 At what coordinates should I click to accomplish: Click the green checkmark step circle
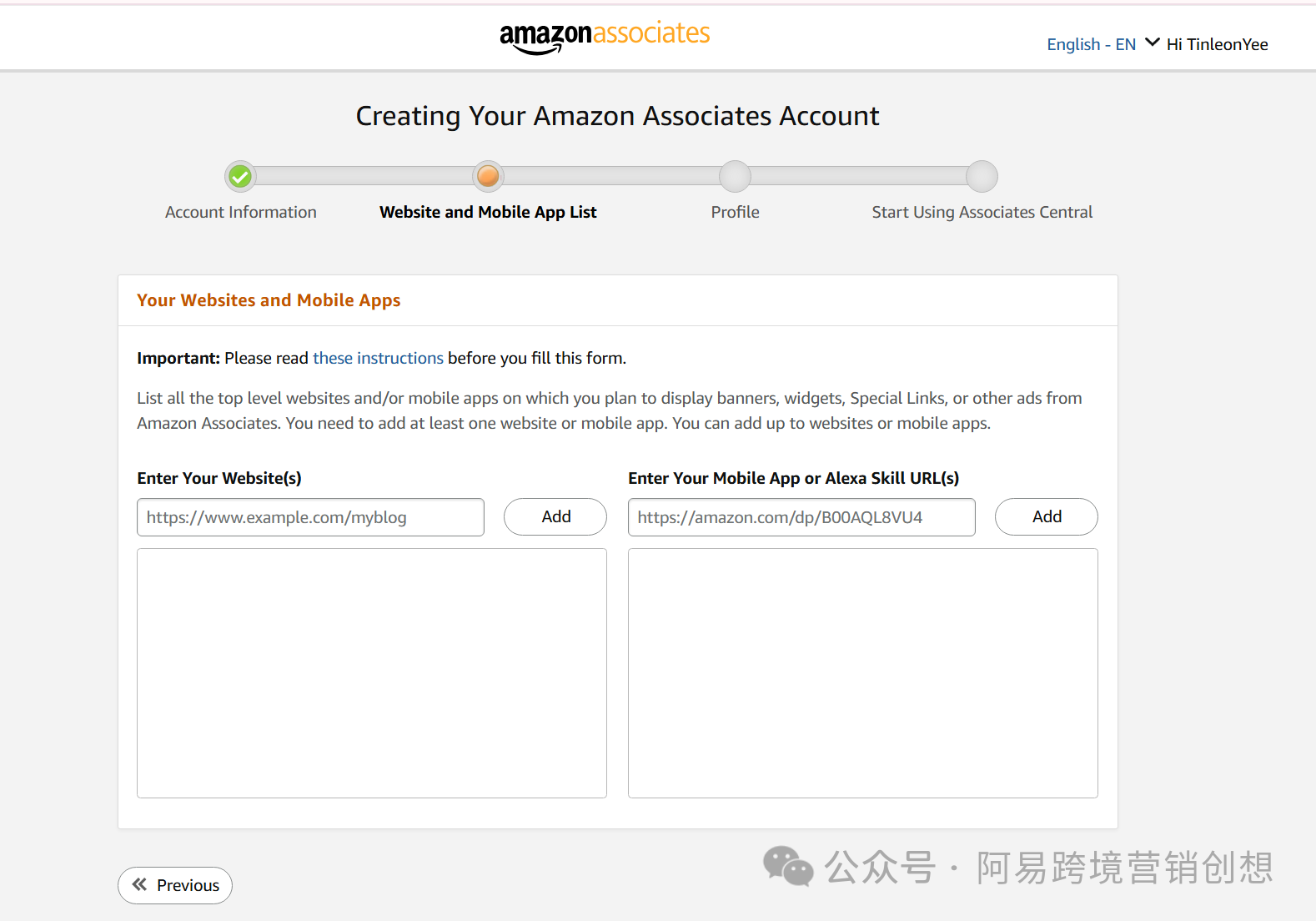240,176
